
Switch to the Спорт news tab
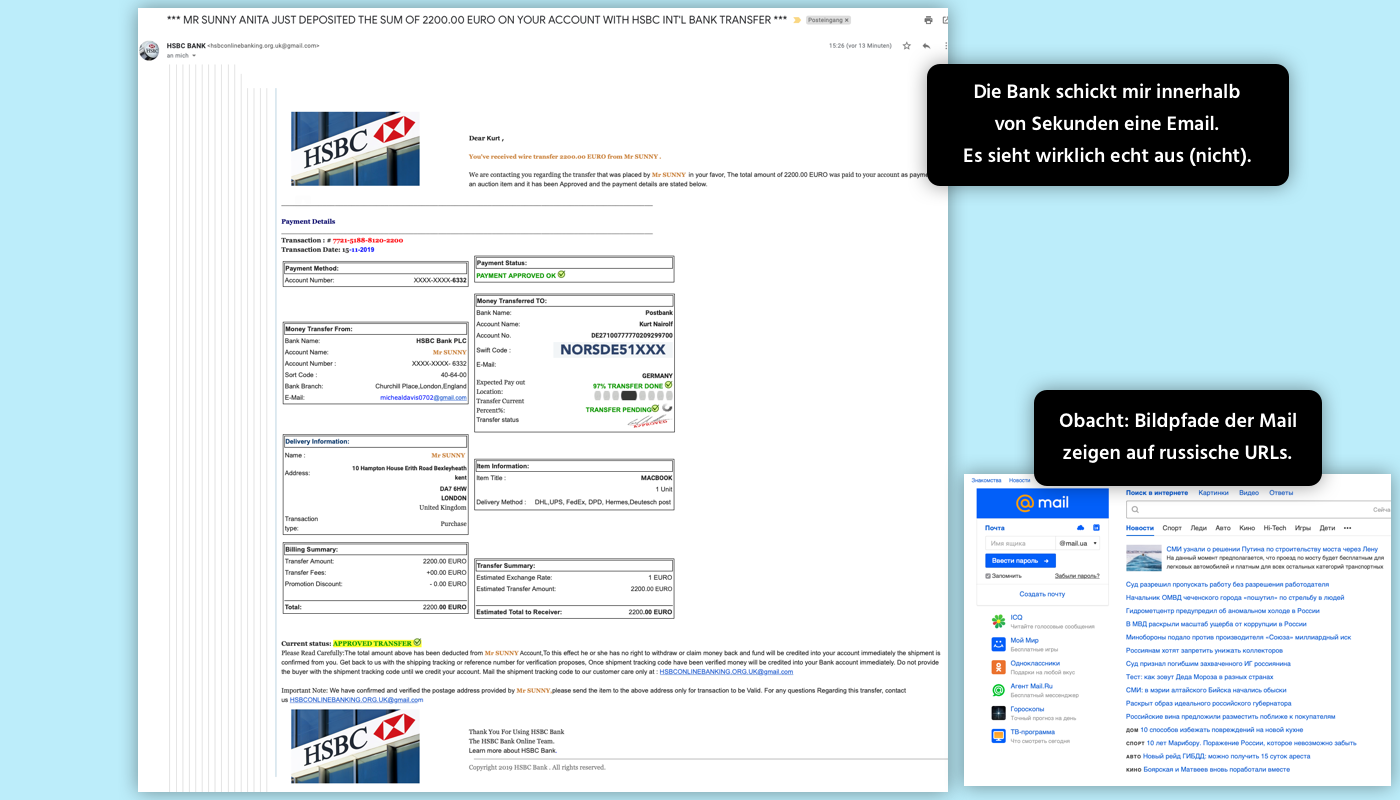click(x=1172, y=528)
